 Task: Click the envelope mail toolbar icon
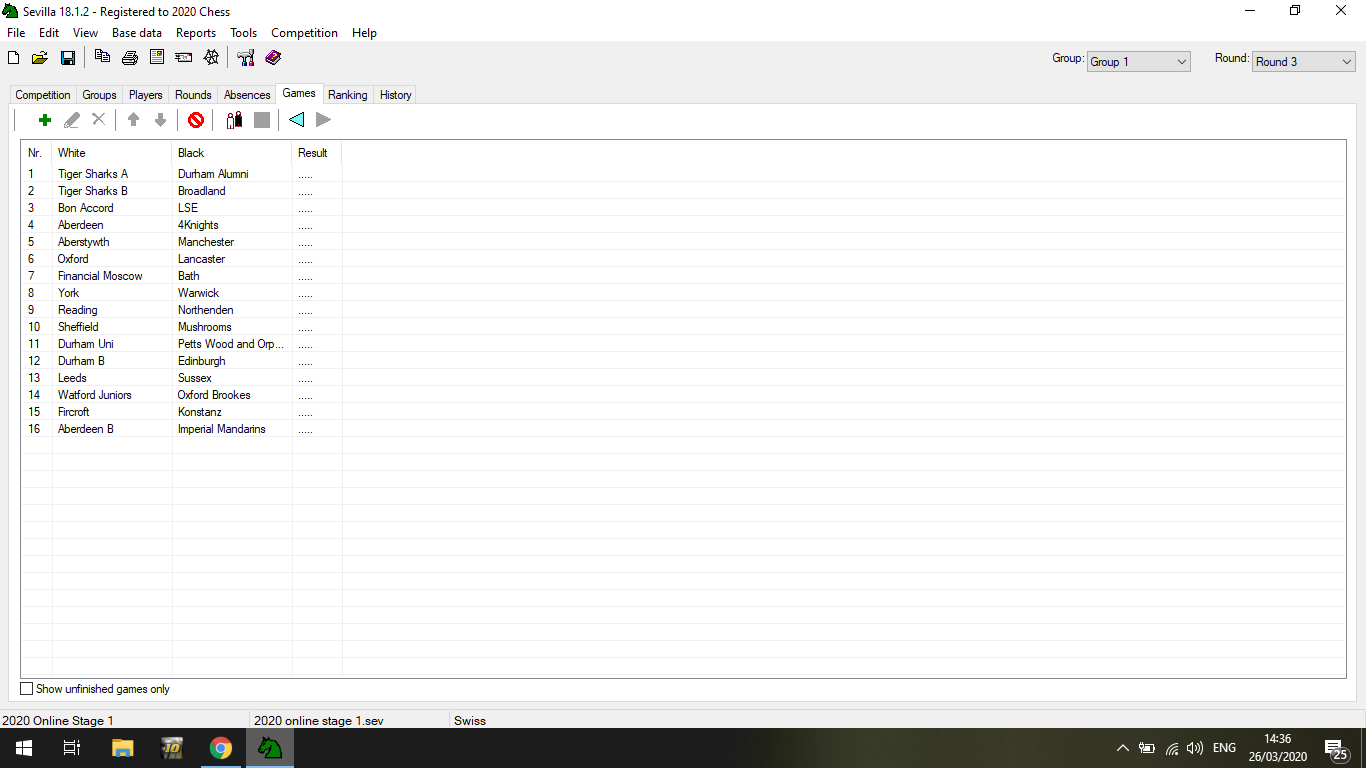point(184,58)
